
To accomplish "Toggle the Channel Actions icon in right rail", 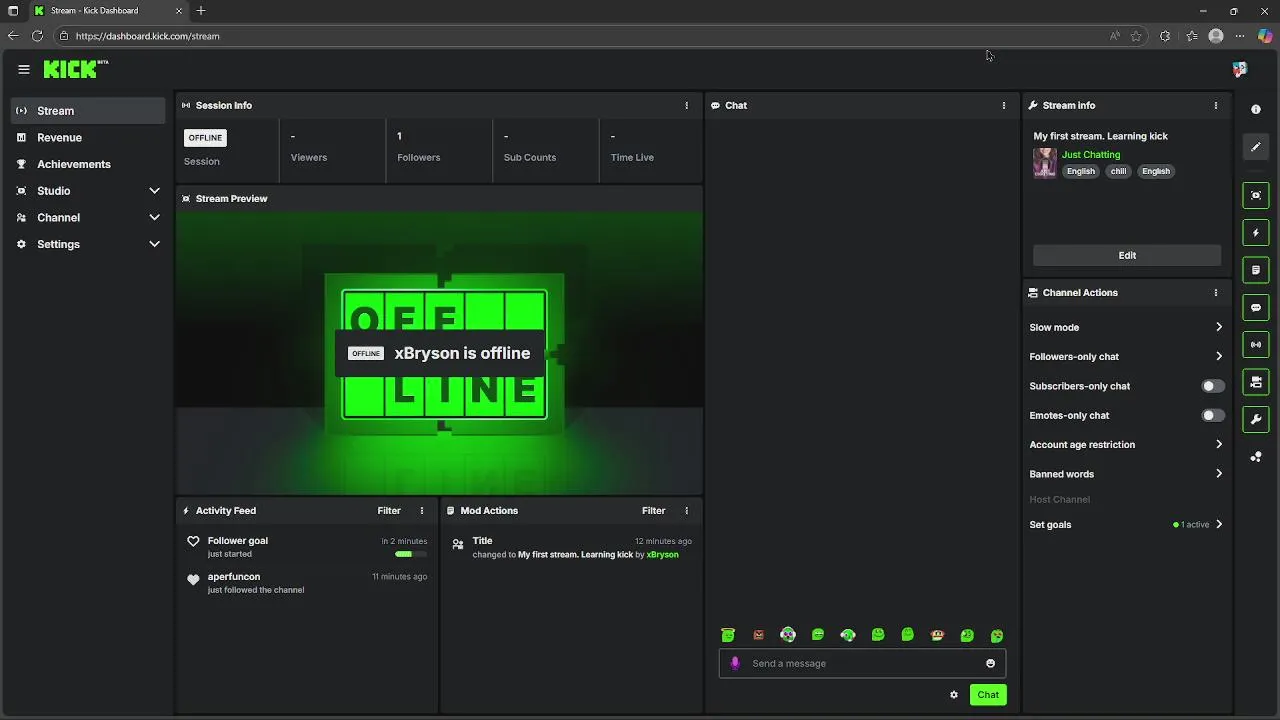I will point(1256,382).
